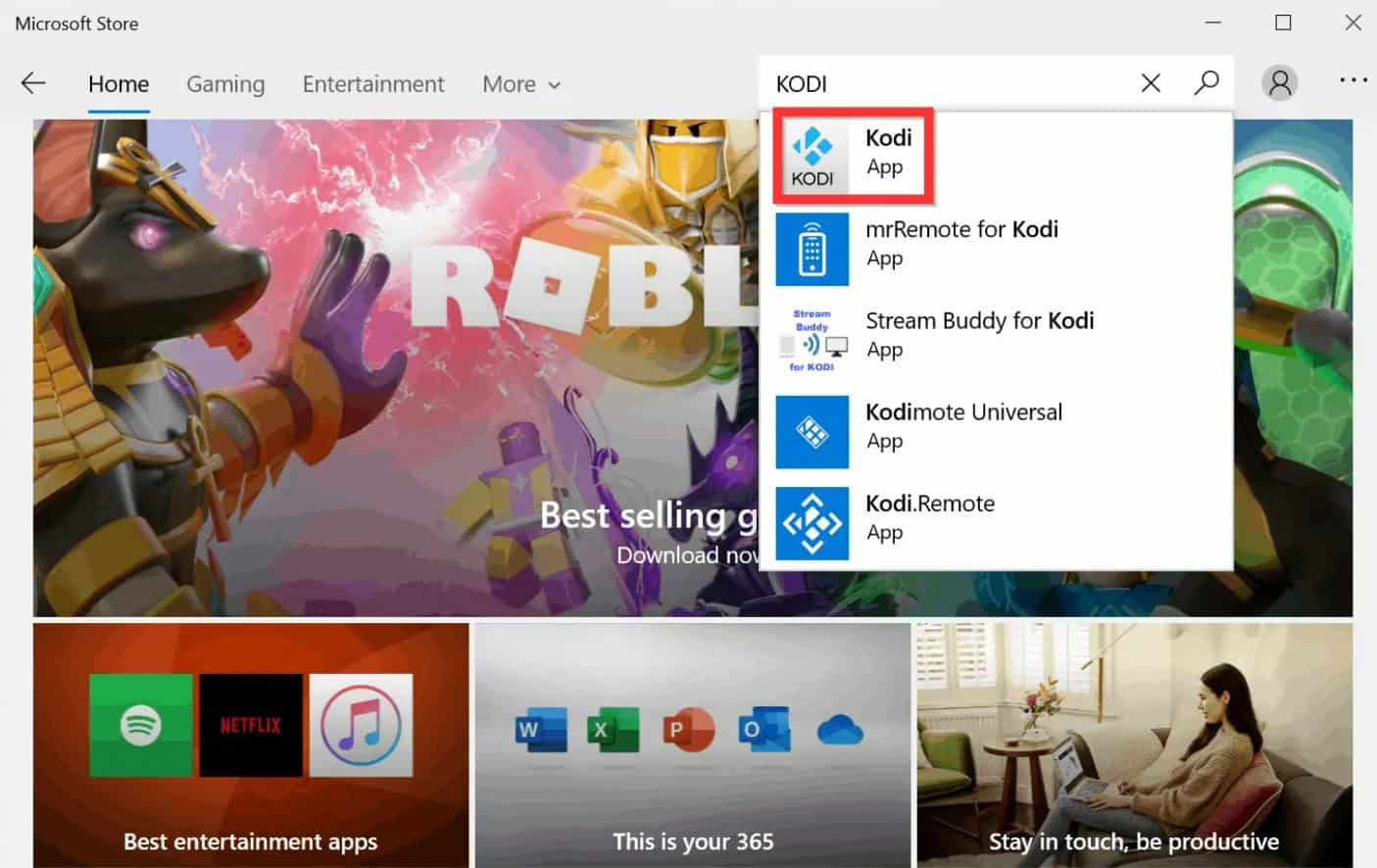Minimize the Microsoft Store window
The width and height of the screenshot is (1377, 868).
coord(1213,23)
